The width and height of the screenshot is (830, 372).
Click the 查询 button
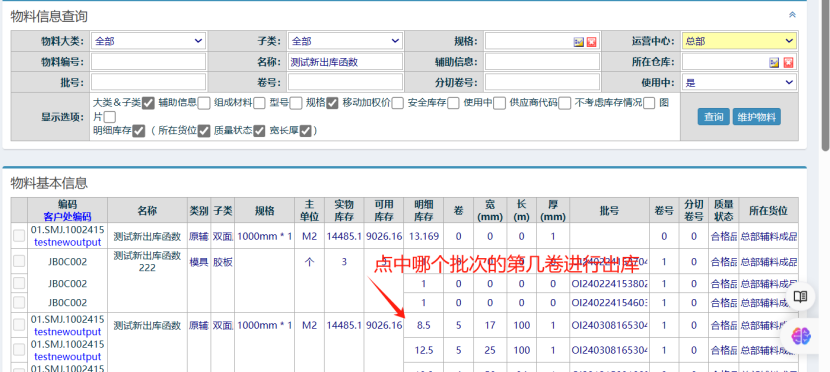click(714, 117)
